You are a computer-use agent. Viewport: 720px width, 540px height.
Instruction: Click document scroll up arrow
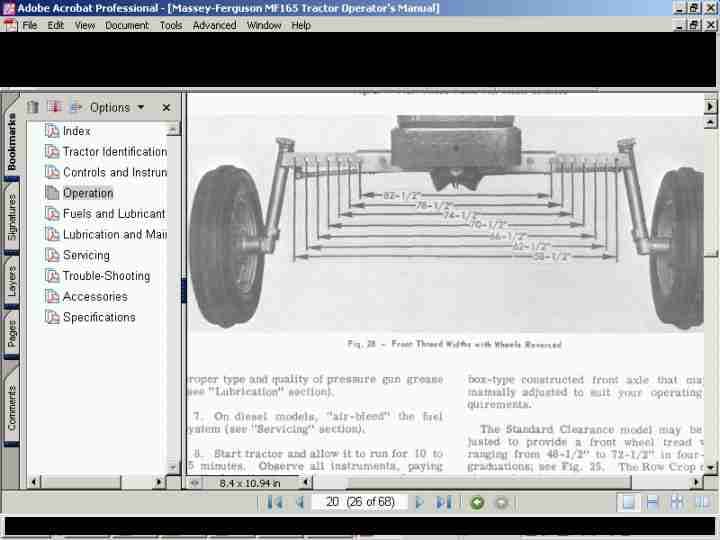click(710, 122)
